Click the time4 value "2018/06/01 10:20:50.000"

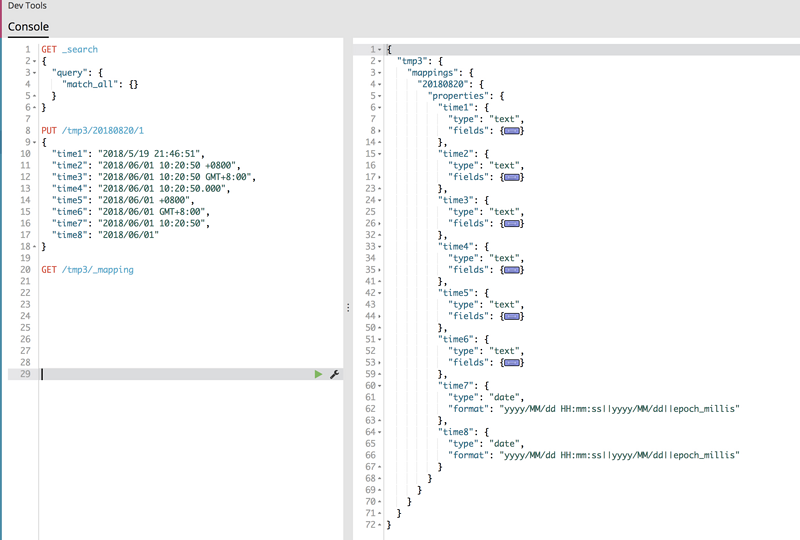[162, 189]
